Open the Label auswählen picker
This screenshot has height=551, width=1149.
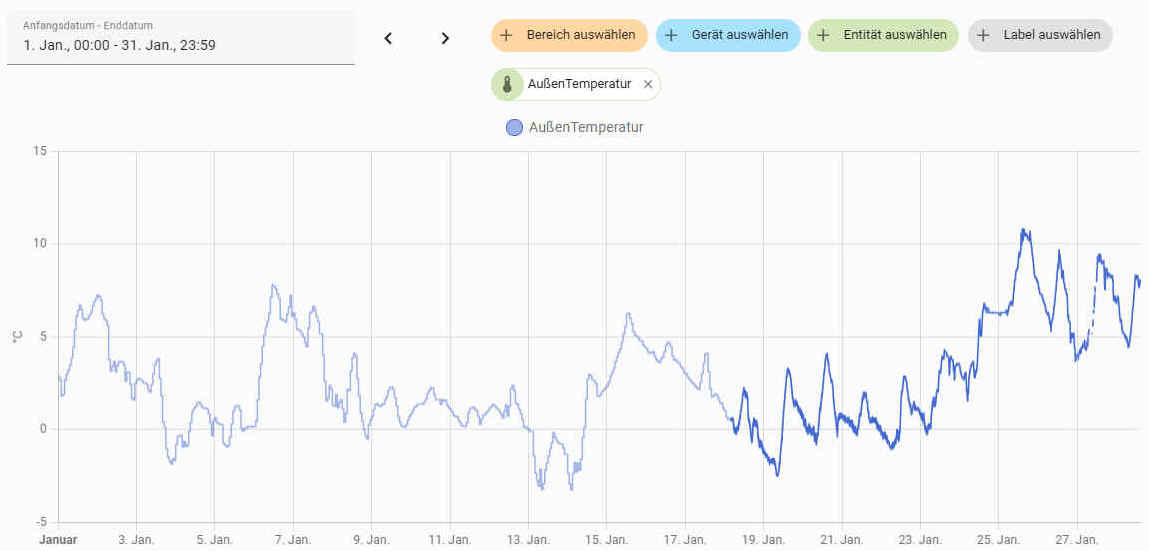tap(1040, 35)
